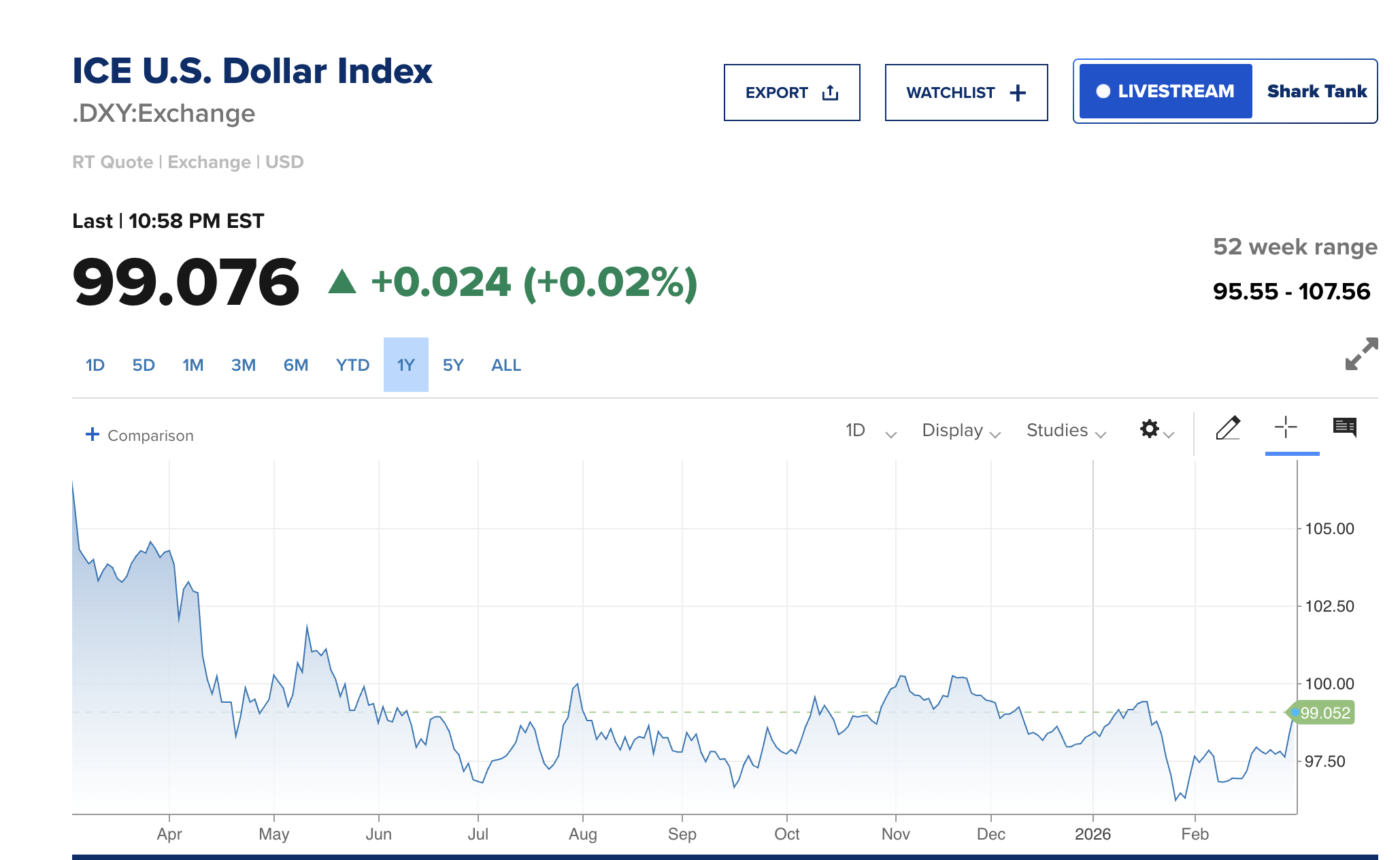This screenshot has height=860, width=1400.
Task: Open the chart settings gear icon
Action: pos(1149,429)
